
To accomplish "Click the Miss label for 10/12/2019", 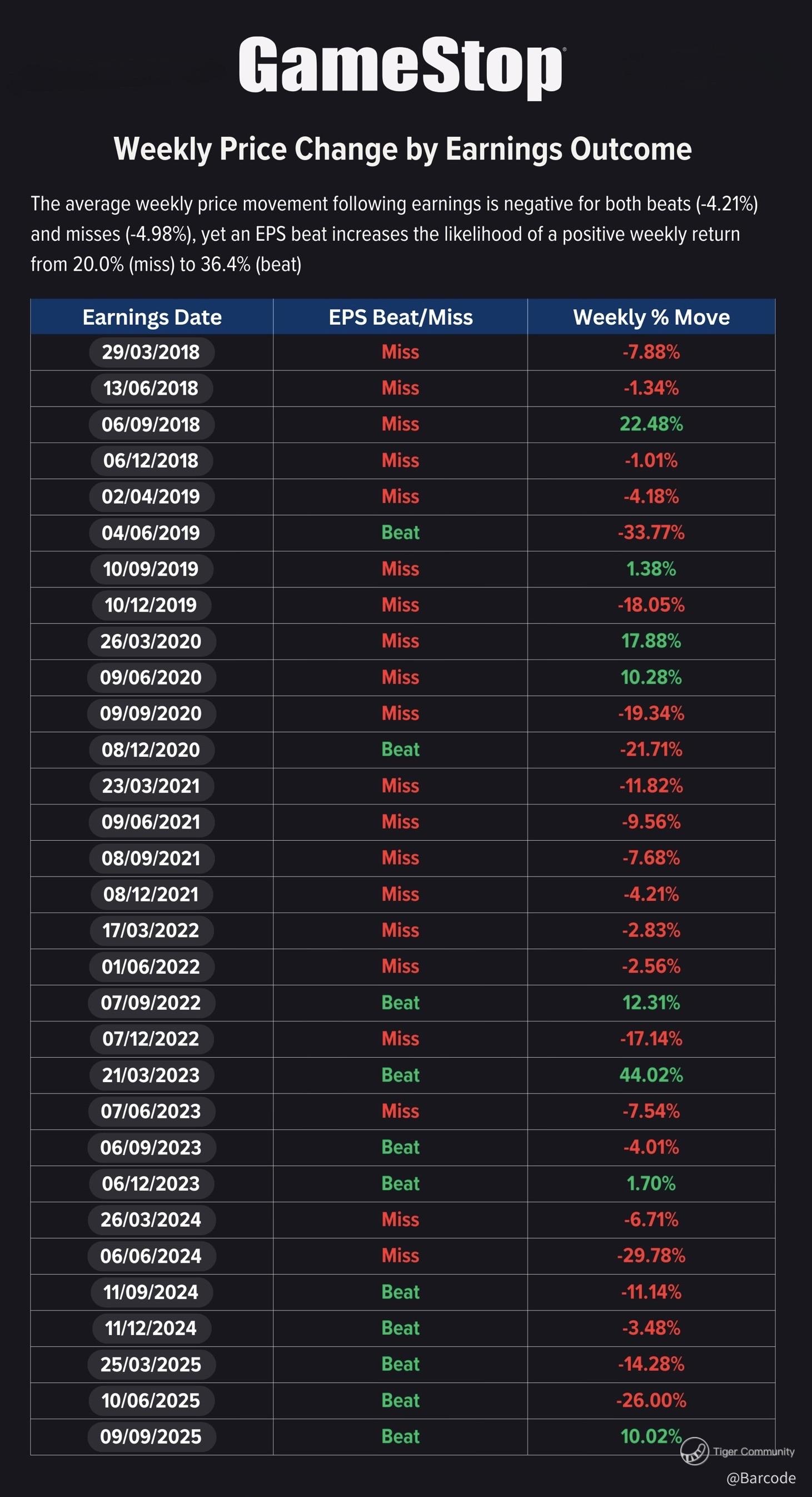I will tap(400, 604).
